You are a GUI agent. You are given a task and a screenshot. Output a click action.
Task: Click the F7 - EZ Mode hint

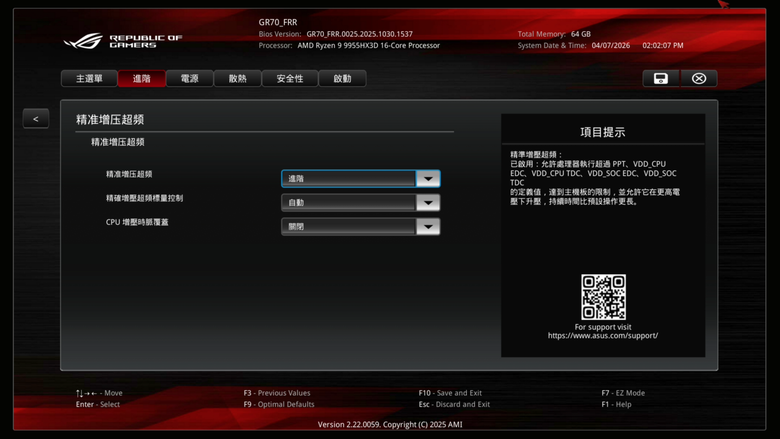(x=623, y=393)
